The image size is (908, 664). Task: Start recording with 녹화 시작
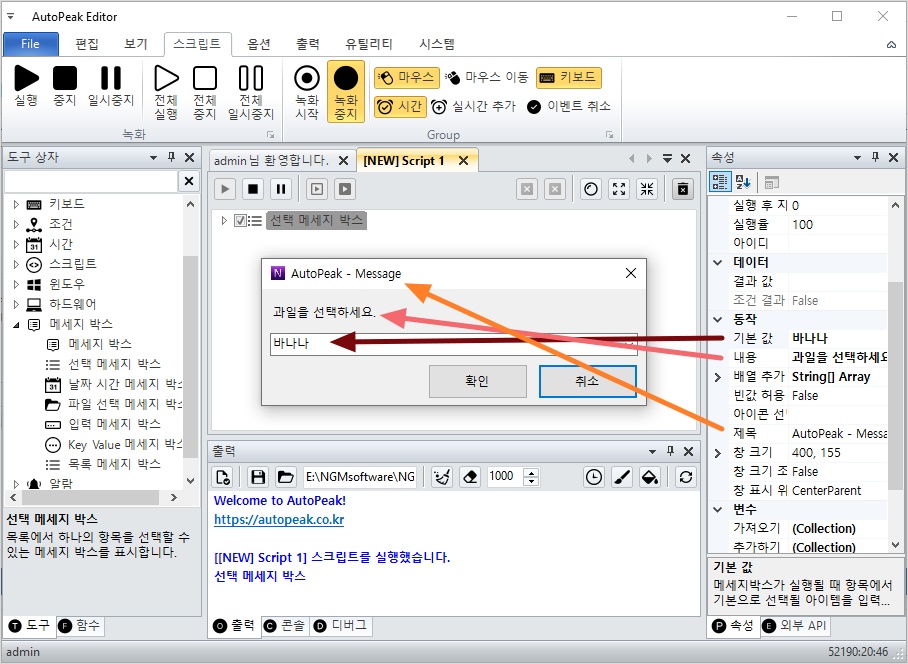pyautogui.click(x=307, y=93)
